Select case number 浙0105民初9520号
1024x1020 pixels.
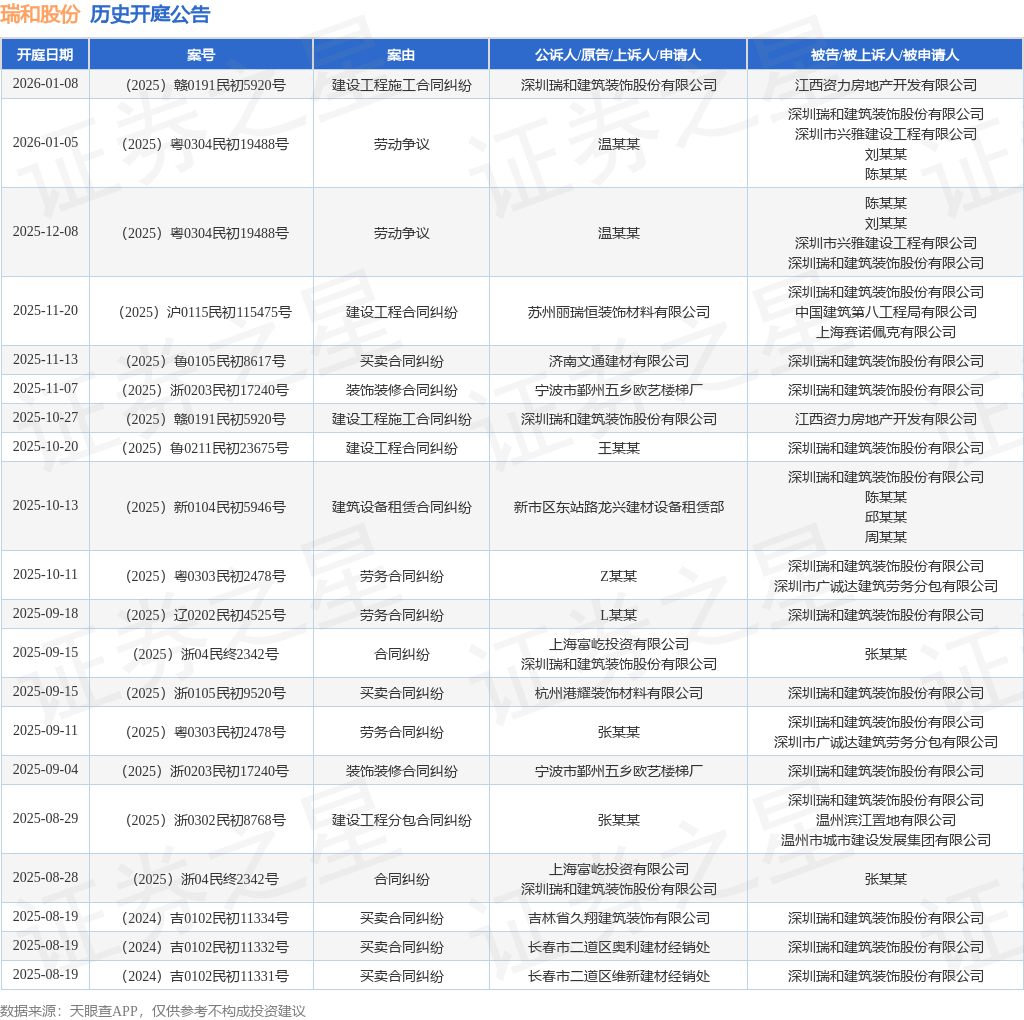(x=205, y=693)
